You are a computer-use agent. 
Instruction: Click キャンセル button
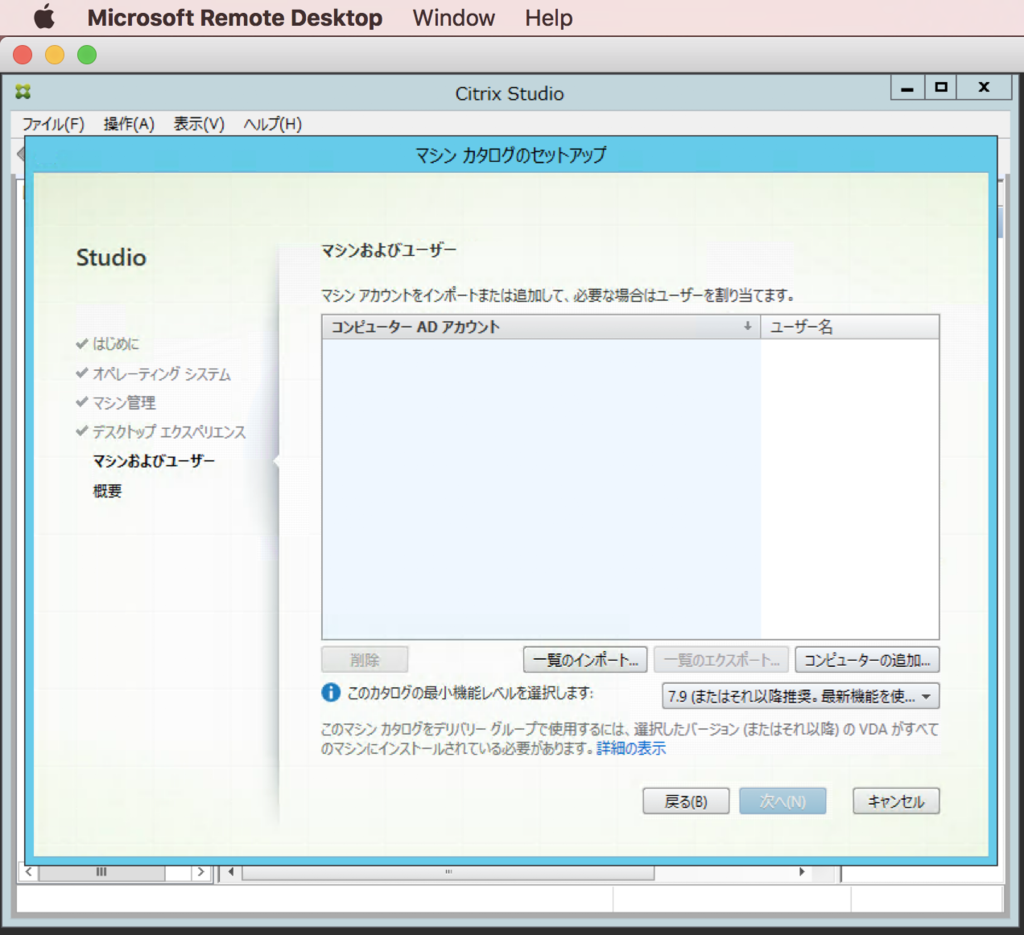(x=896, y=801)
